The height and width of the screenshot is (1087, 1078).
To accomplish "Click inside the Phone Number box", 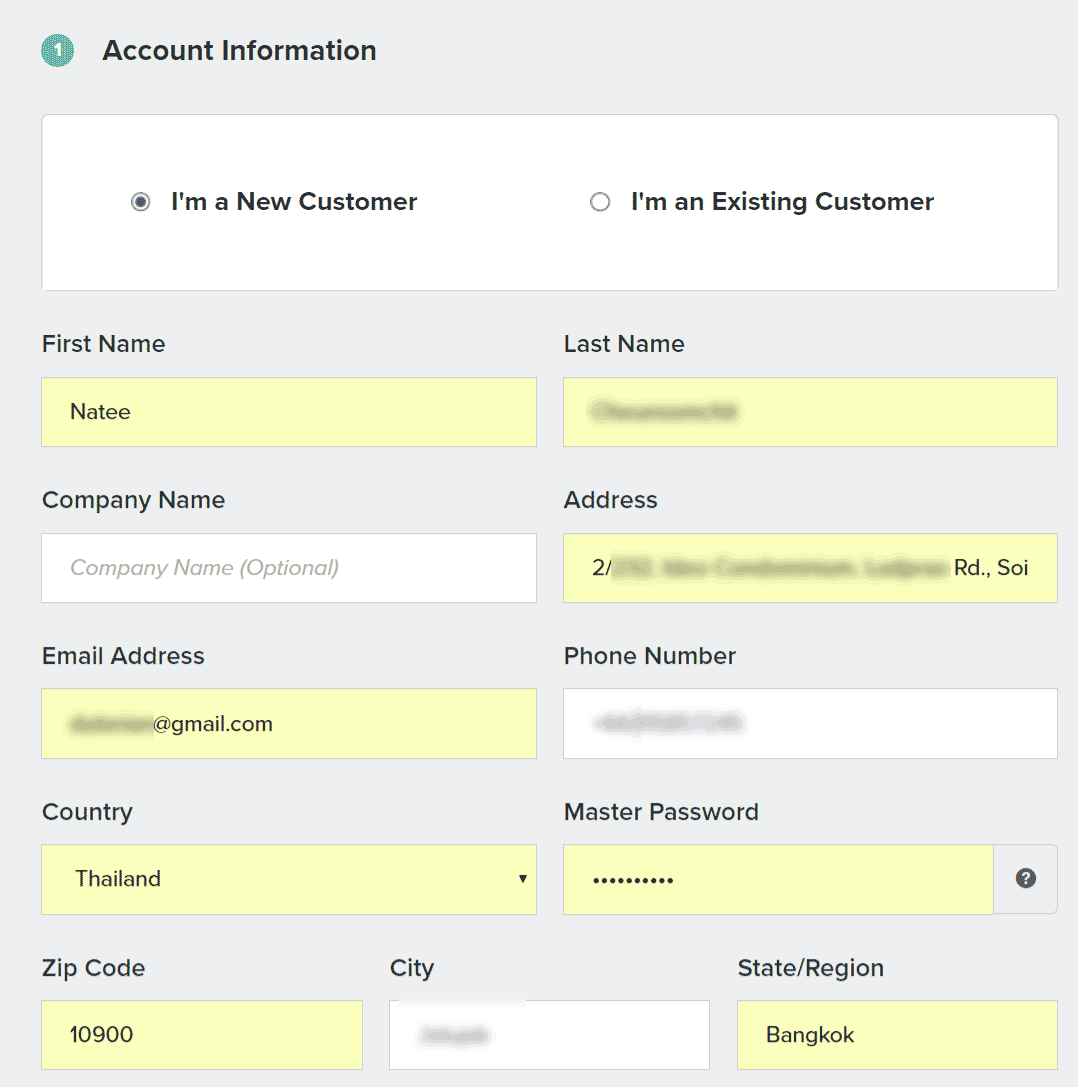I will (x=810, y=724).
